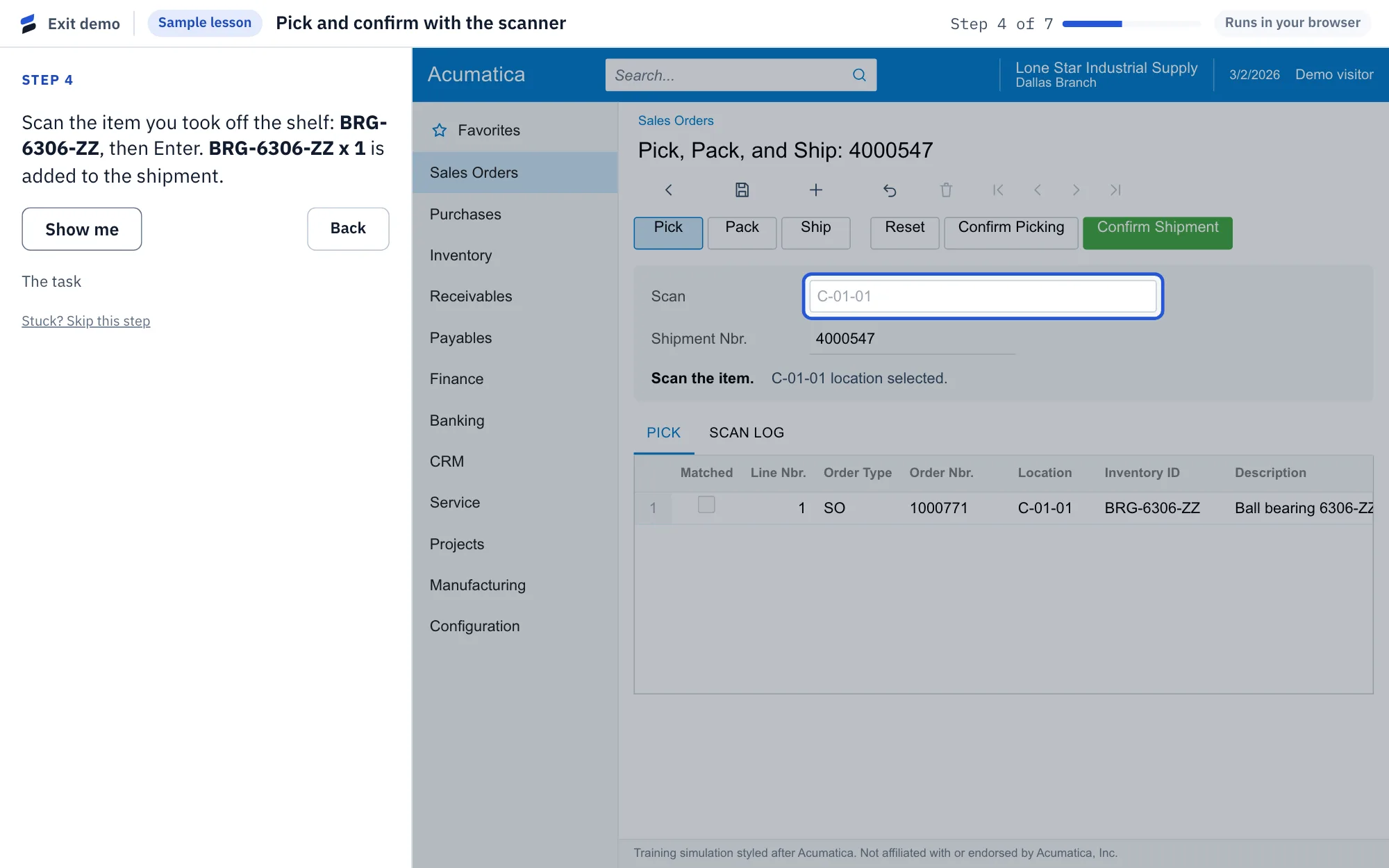Click the Back button in the step panel
The image size is (1389, 868).
click(348, 228)
